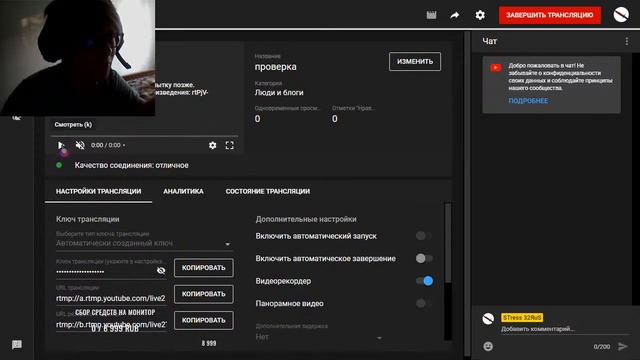
Task: Unmute the preview player volume icon
Action: pos(80,145)
